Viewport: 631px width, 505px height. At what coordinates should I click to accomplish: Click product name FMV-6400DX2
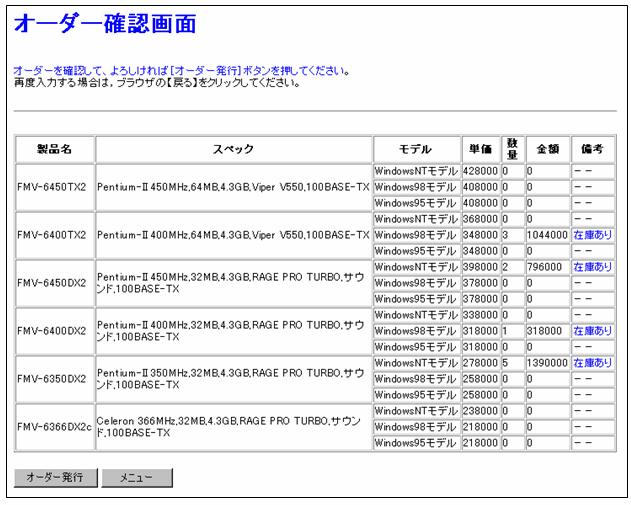click(52, 331)
